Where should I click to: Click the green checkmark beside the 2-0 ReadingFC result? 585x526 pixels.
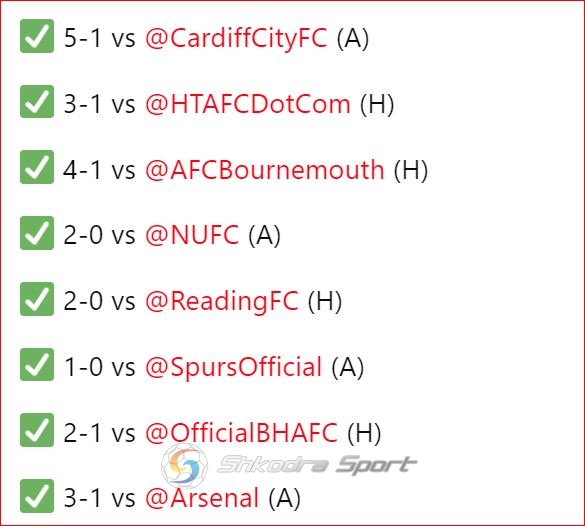[37, 299]
